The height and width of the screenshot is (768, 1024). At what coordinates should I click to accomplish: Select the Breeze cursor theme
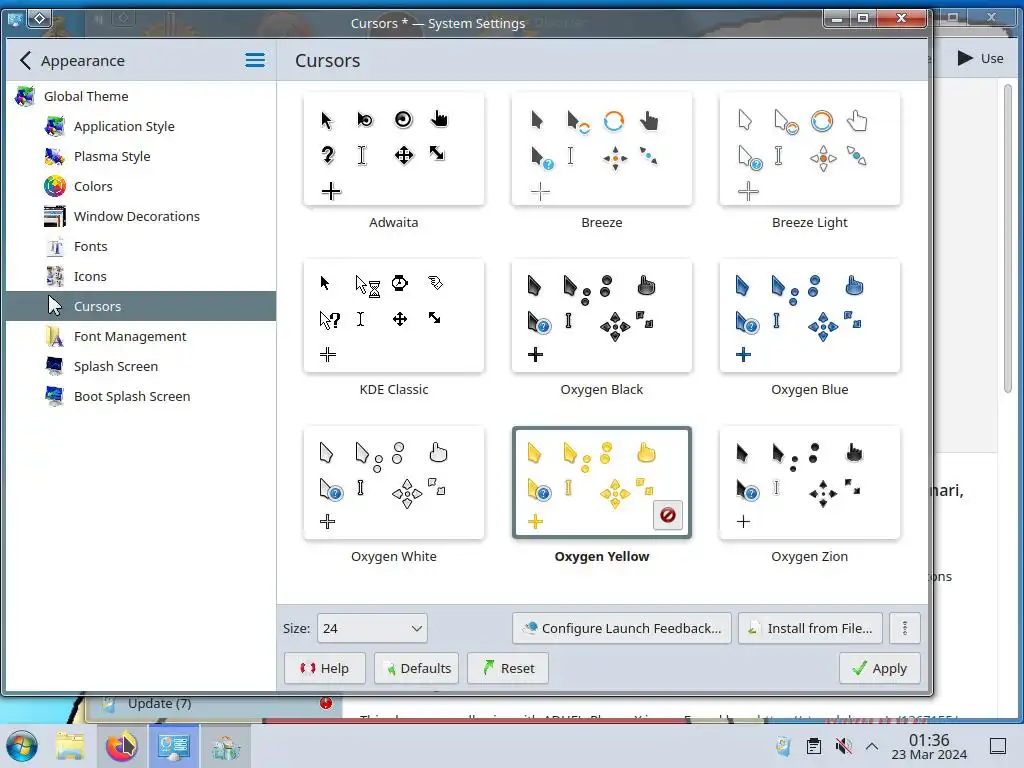pyautogui.click(x=601, y=149)
